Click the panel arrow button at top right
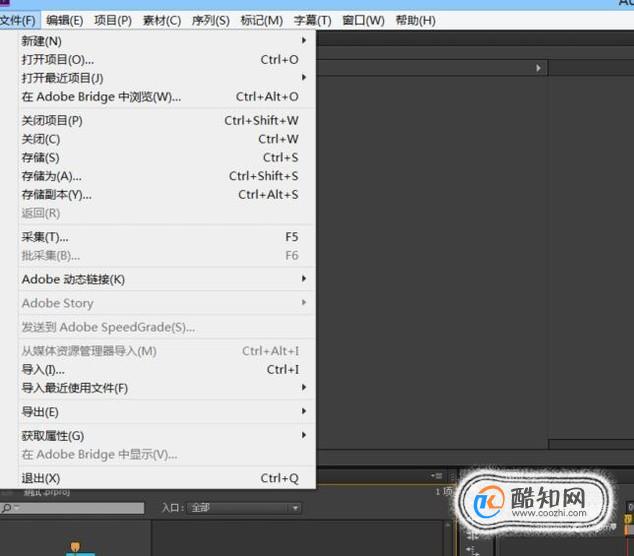 click(x=538, y=68)
